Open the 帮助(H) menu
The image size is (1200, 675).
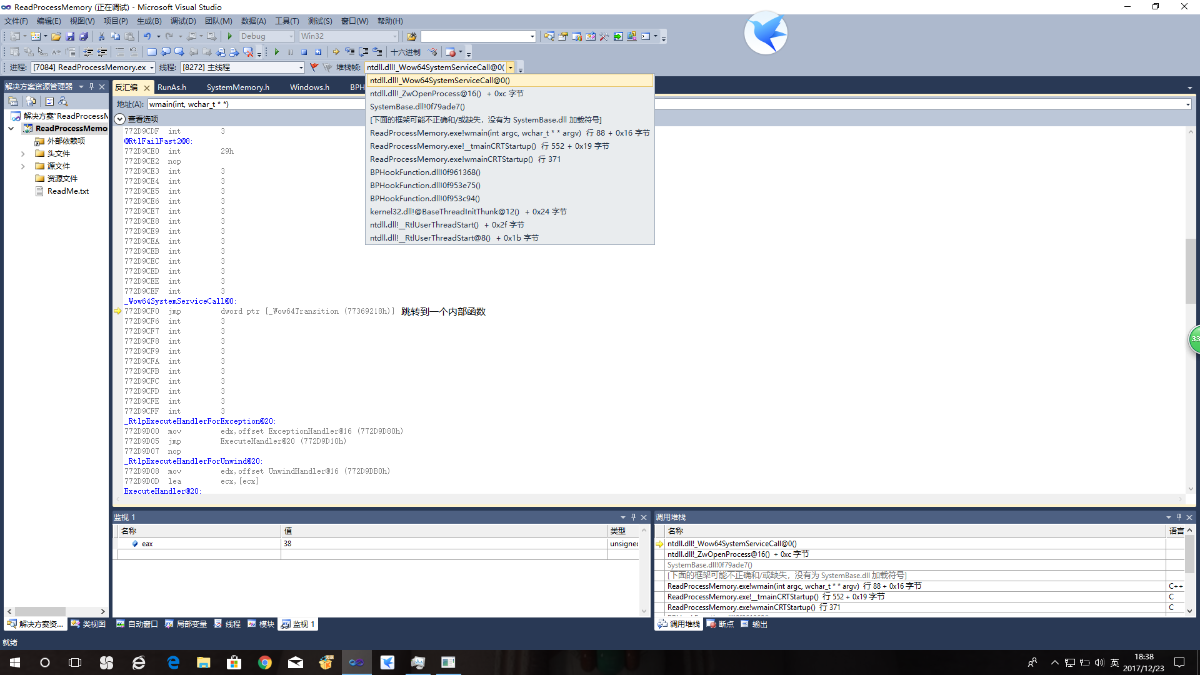(x=390, y=21)
